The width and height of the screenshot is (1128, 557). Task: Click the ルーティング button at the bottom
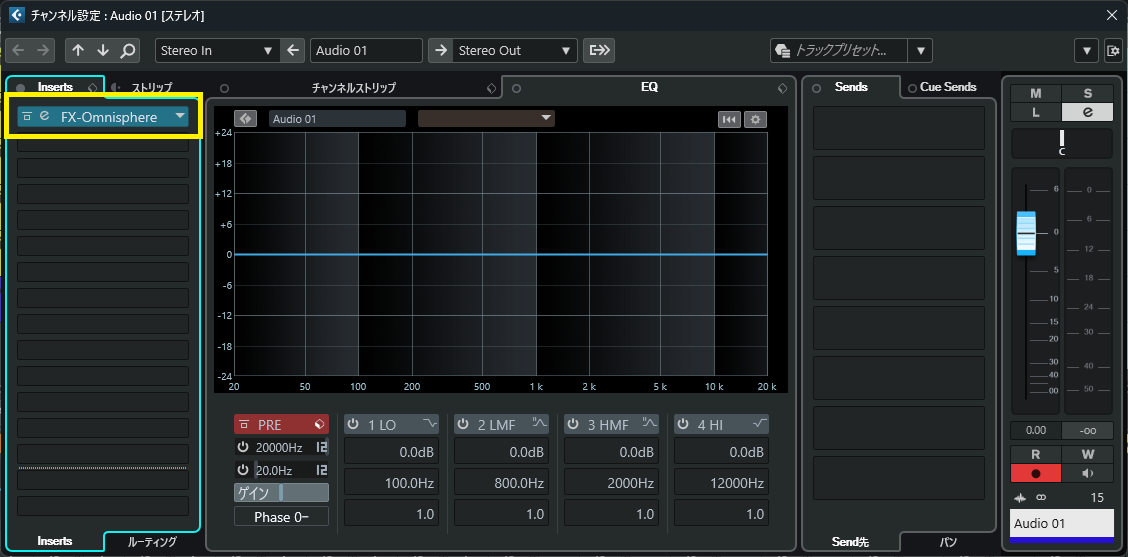point(152,542)
